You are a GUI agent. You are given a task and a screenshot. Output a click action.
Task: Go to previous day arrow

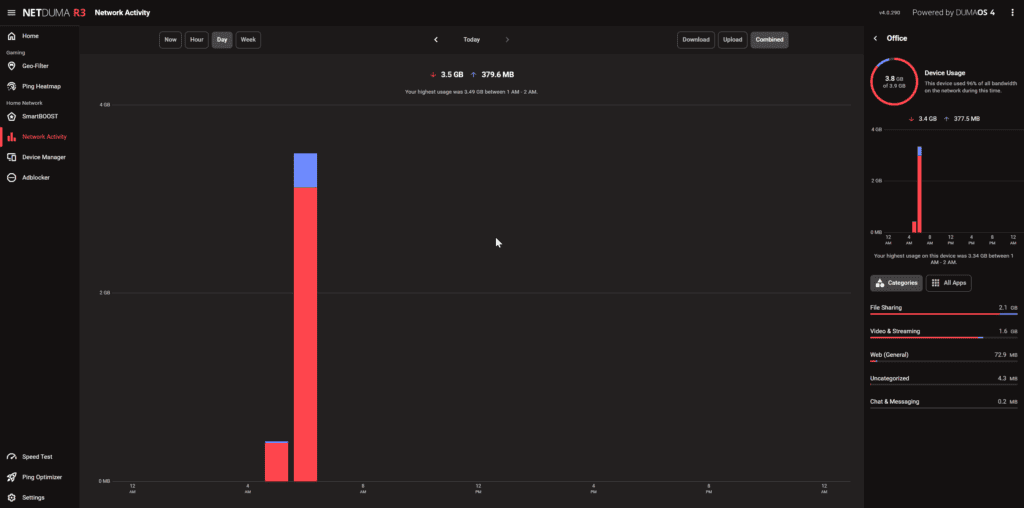[436, 40]
